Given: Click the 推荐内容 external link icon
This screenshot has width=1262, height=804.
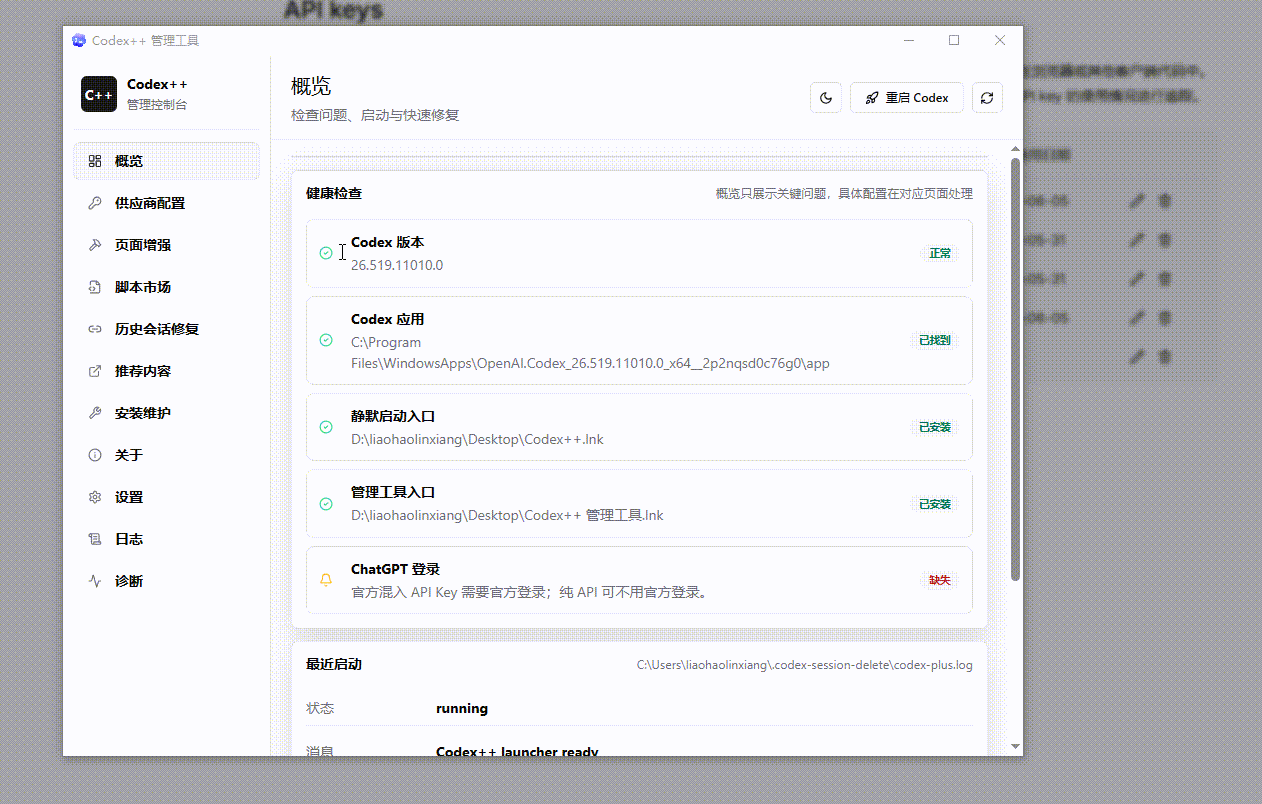Looking at the screenshot, I should click(95, 371).
